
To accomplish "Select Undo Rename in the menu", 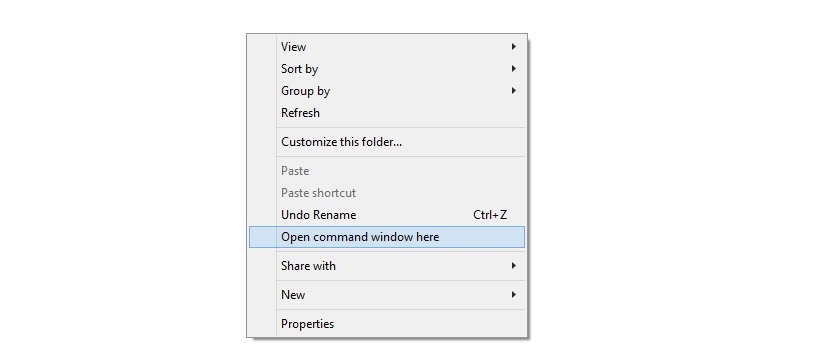I will point(387,214).
